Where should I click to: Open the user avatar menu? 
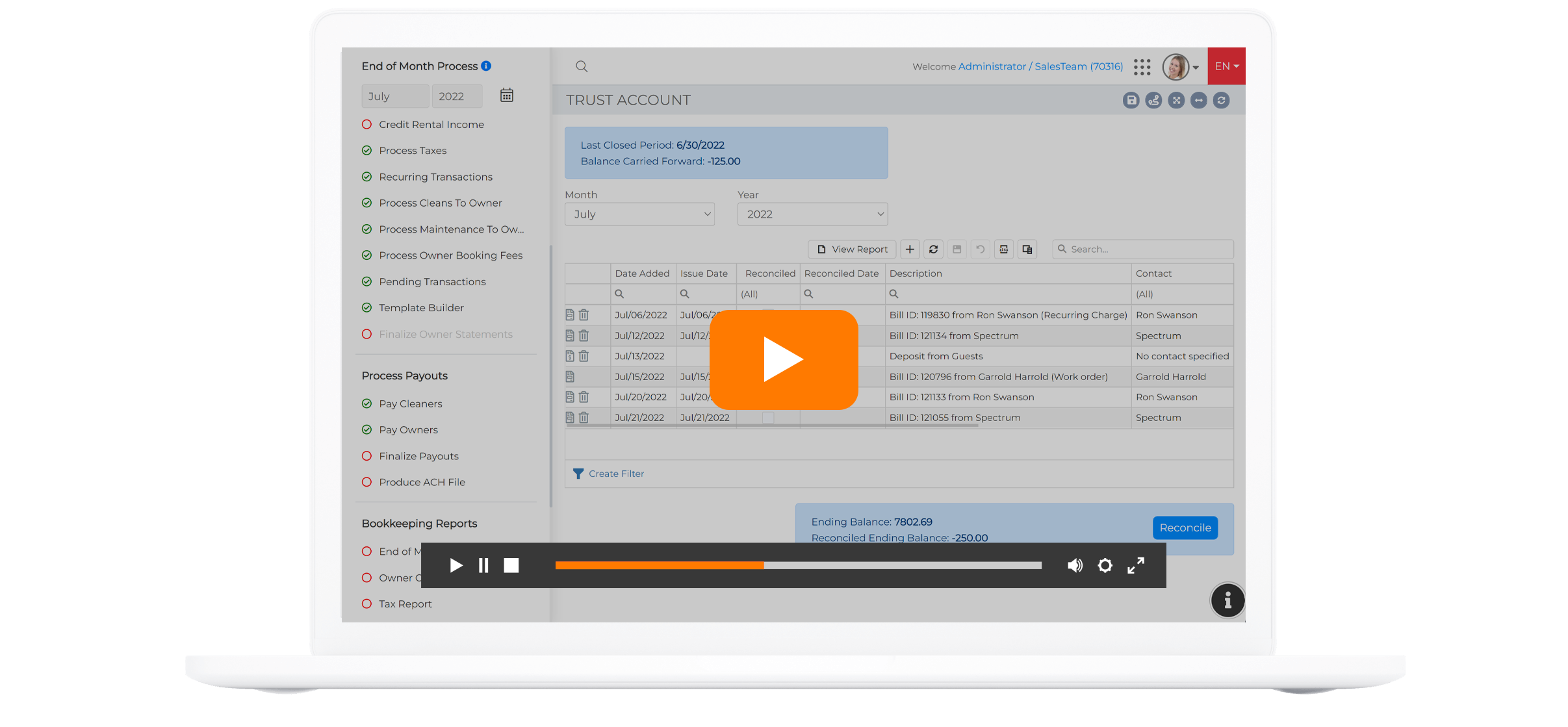[1180, 66]
